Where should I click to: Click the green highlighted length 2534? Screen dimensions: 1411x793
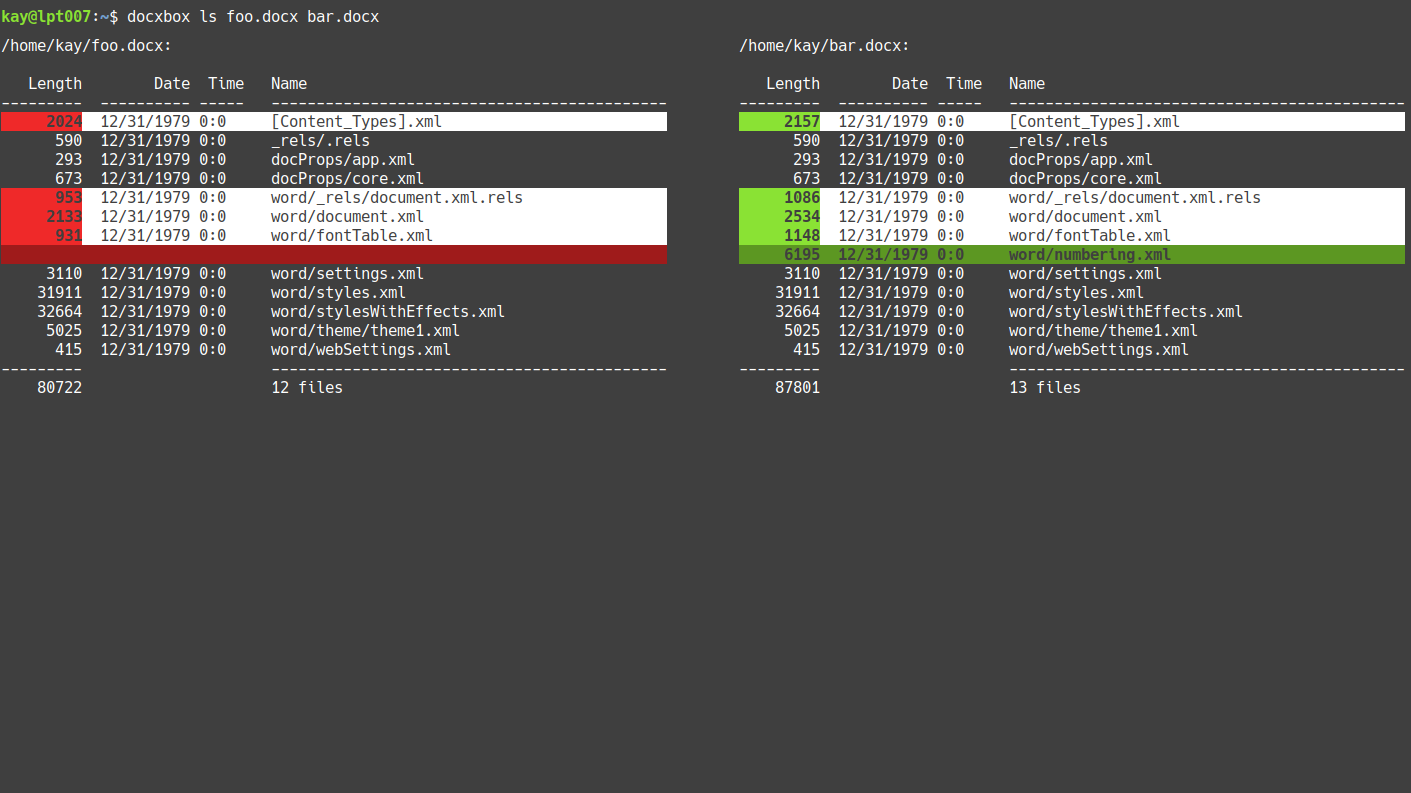pyautogui.click(x=802, y=217)
